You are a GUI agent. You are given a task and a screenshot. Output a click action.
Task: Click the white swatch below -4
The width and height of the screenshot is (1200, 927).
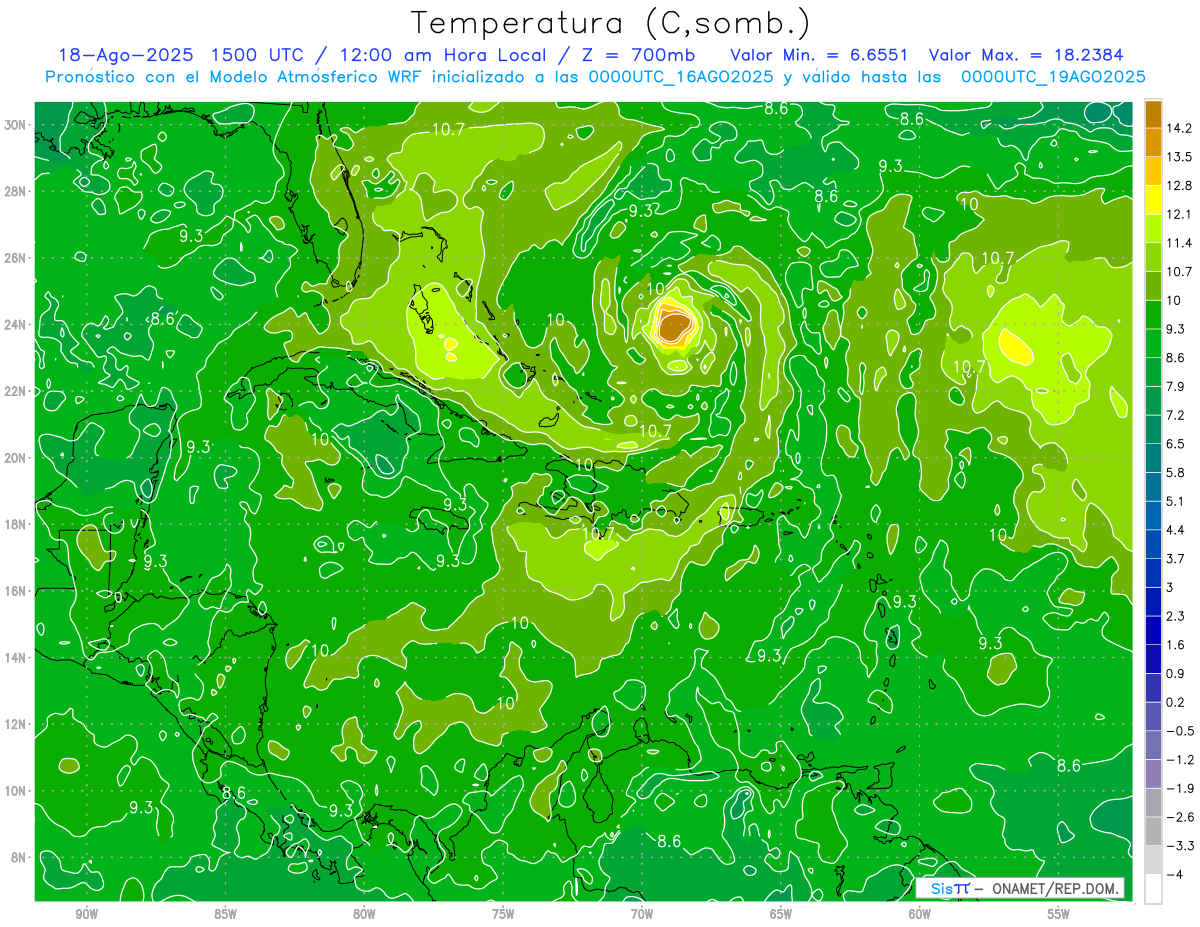(x=1153, y=889)
